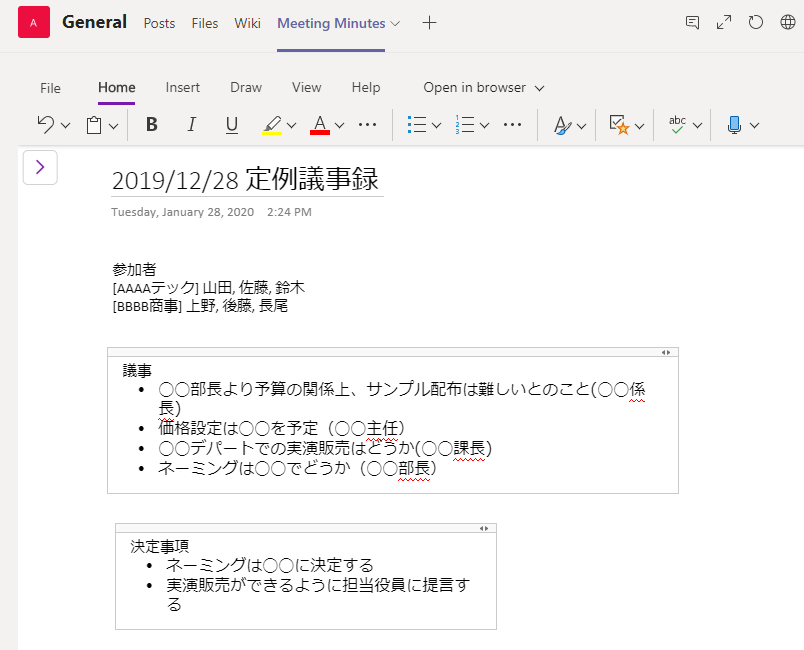The image size is (804, 650).
Task: Open the Insert ribbon tab
Action: point(183,88)
